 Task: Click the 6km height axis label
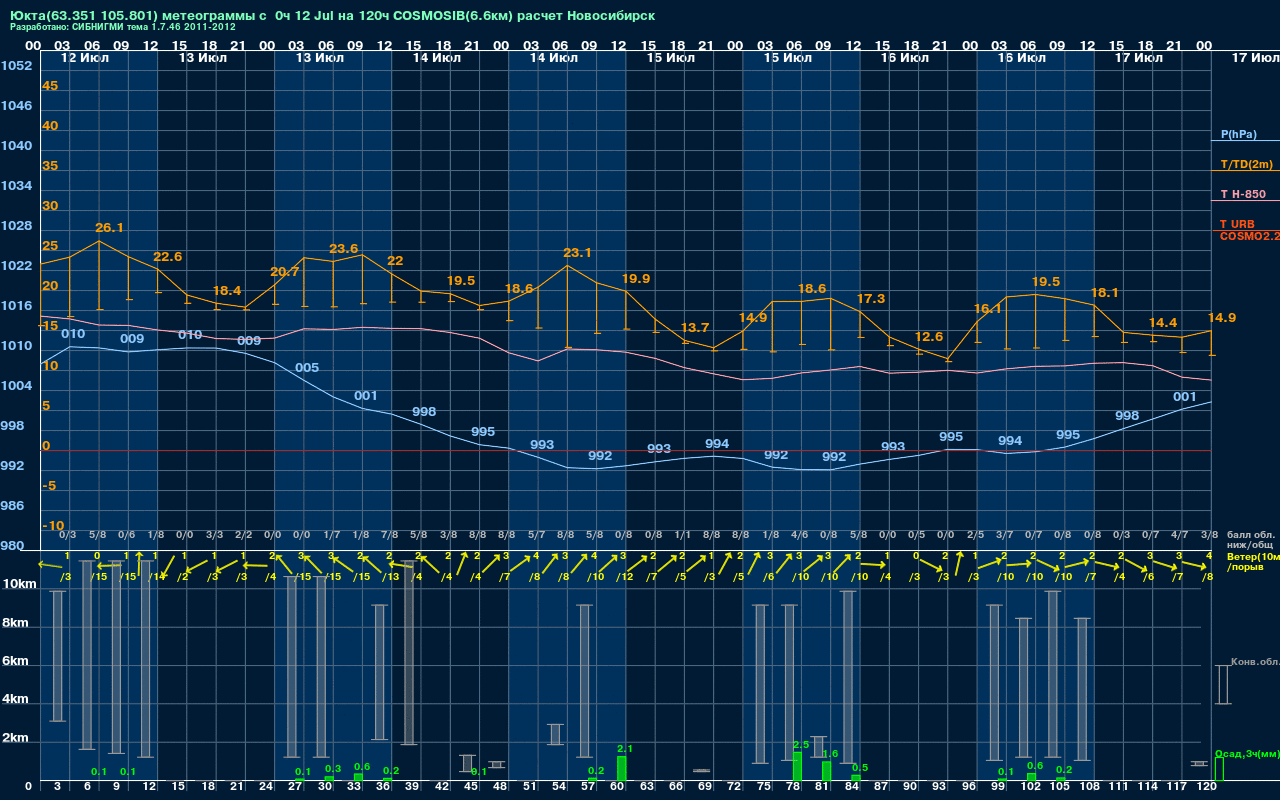point(16,661)
